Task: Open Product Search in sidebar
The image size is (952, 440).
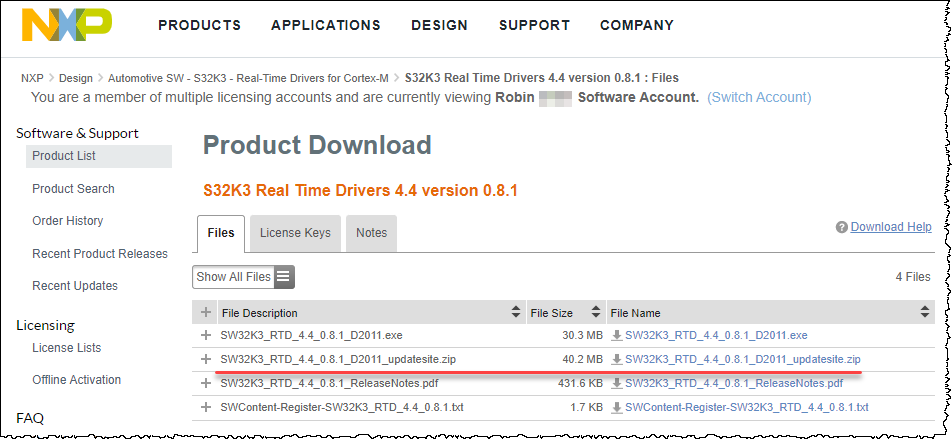Action: pos(73,189)
